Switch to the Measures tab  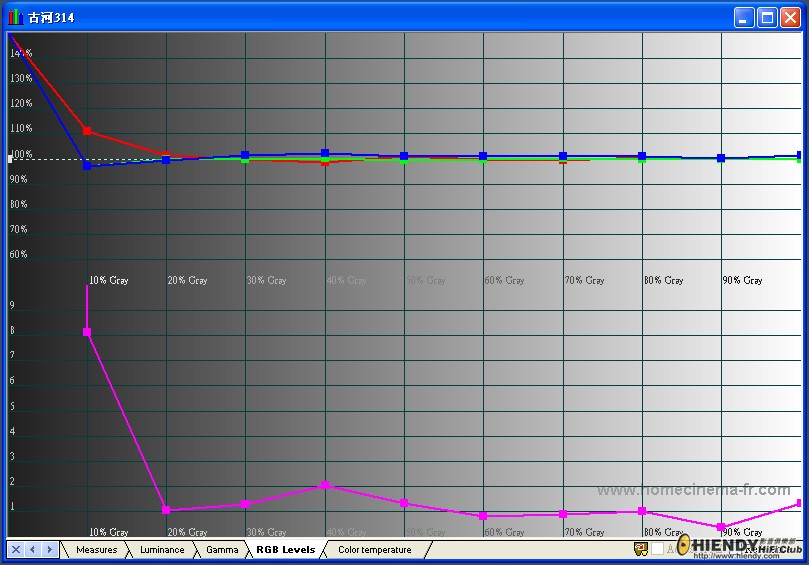(96, 550)
